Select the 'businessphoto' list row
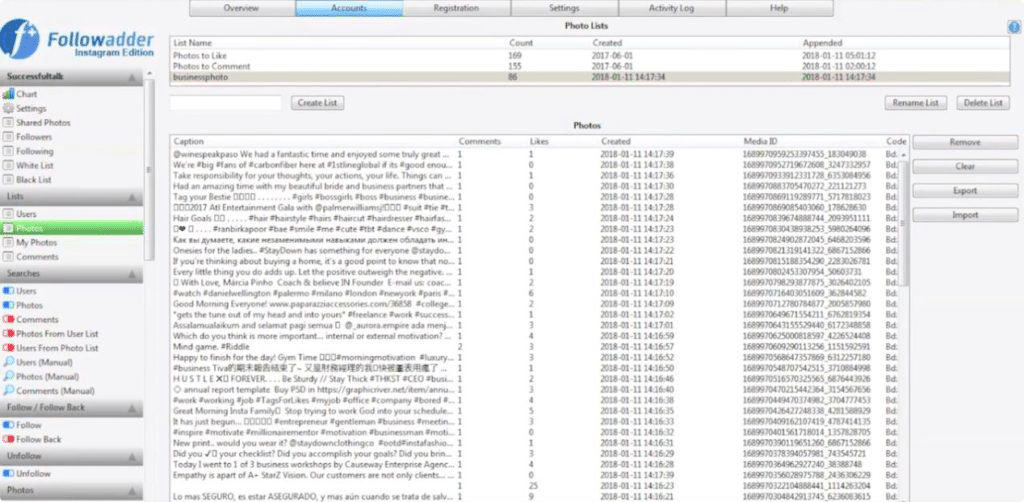The height and width of the screenshot is (502, 1024). (x=588, y=77)
